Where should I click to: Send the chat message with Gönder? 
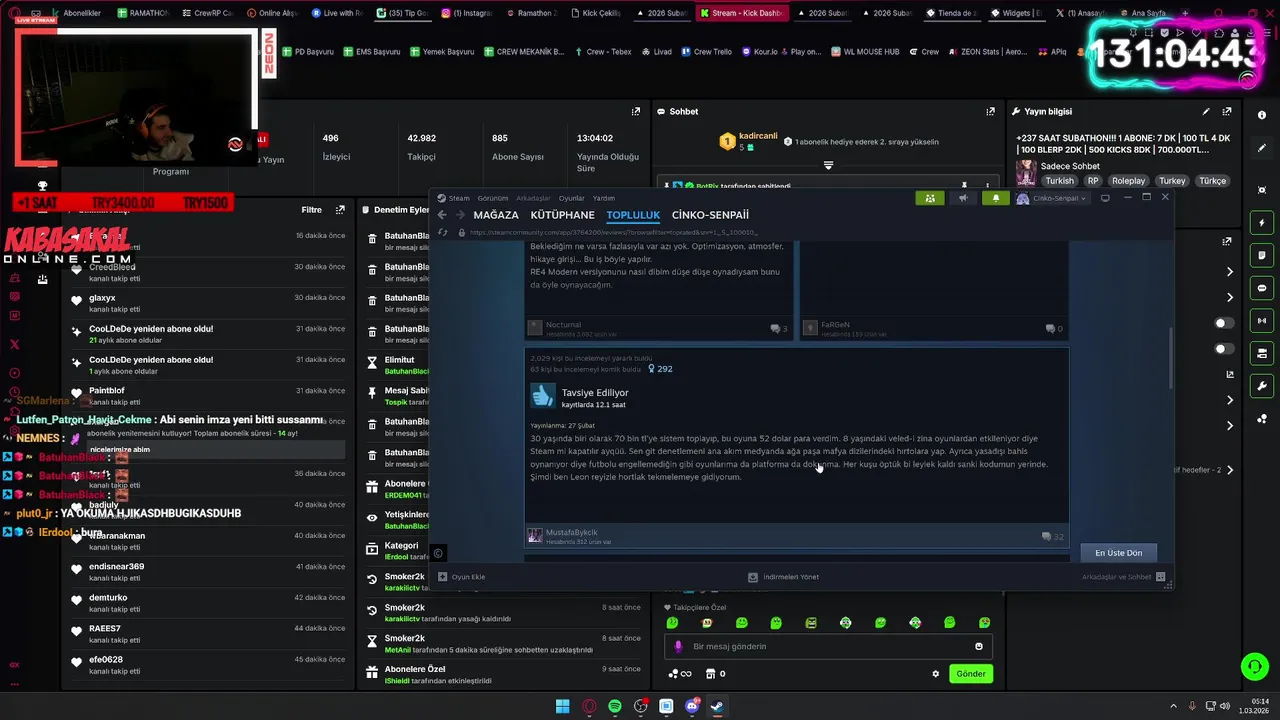[x=971, y=674]
